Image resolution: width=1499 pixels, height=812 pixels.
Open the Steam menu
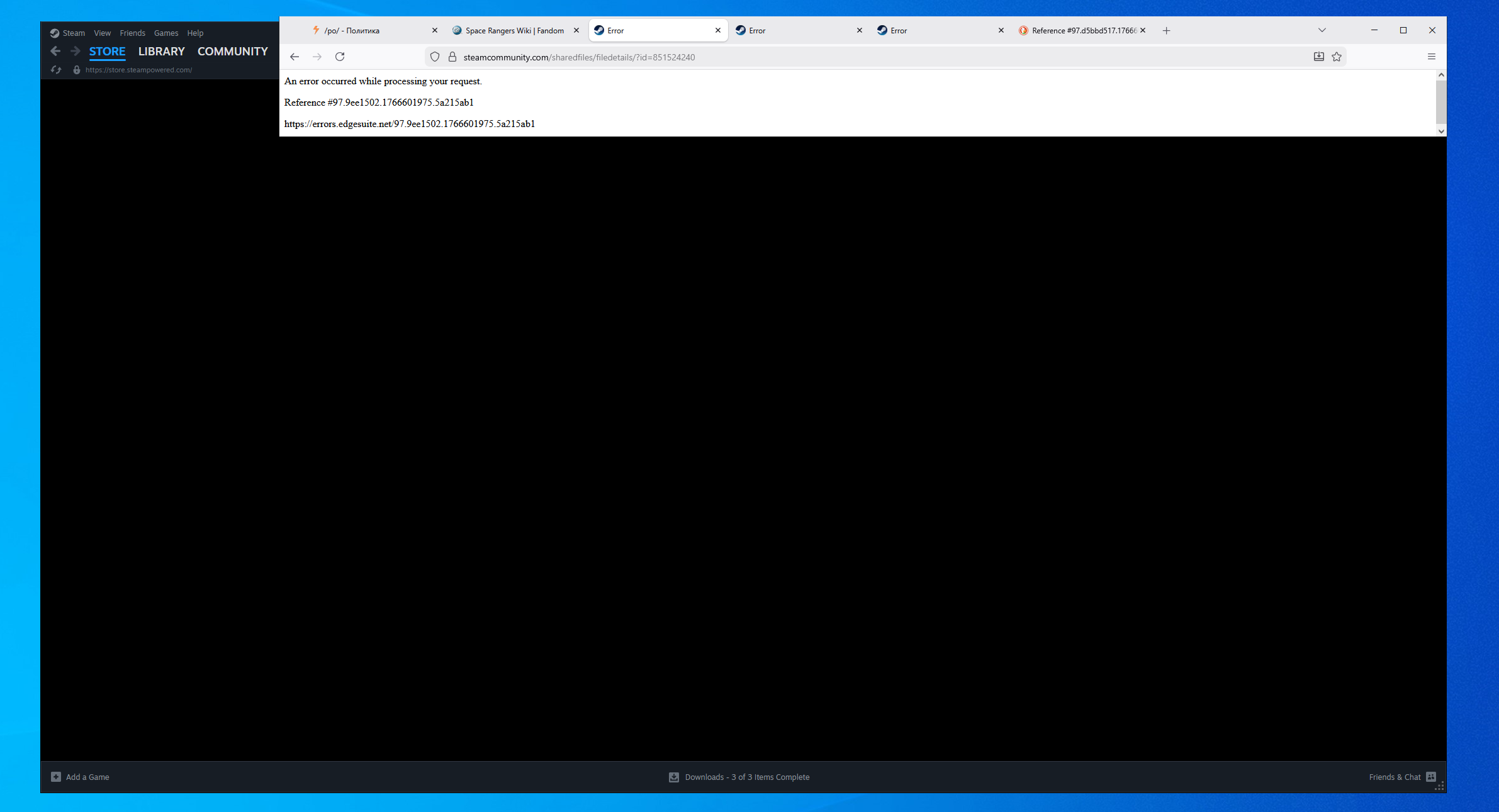73,33
